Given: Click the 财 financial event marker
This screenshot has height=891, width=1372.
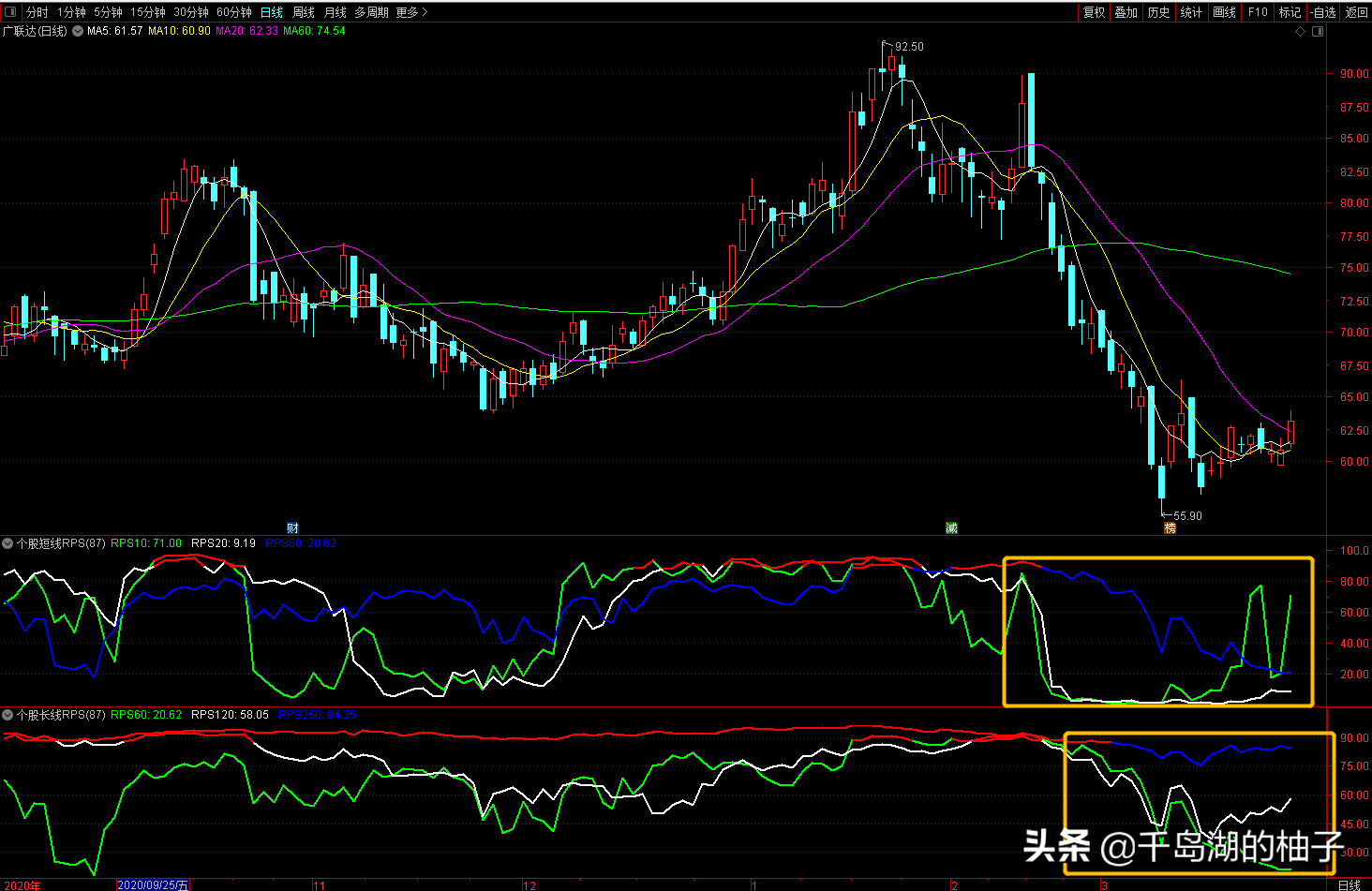Looking at the screenshot, I should (x=292, y=528).
